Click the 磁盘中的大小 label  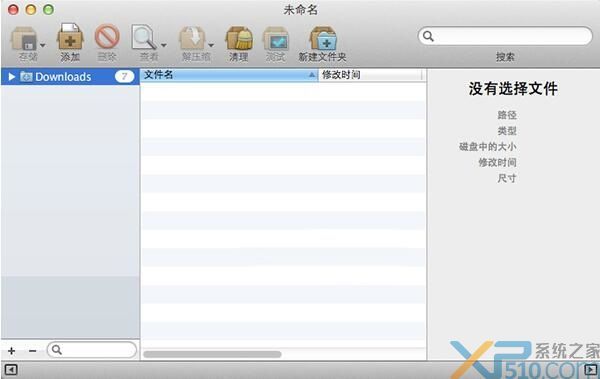pos(488,147)
